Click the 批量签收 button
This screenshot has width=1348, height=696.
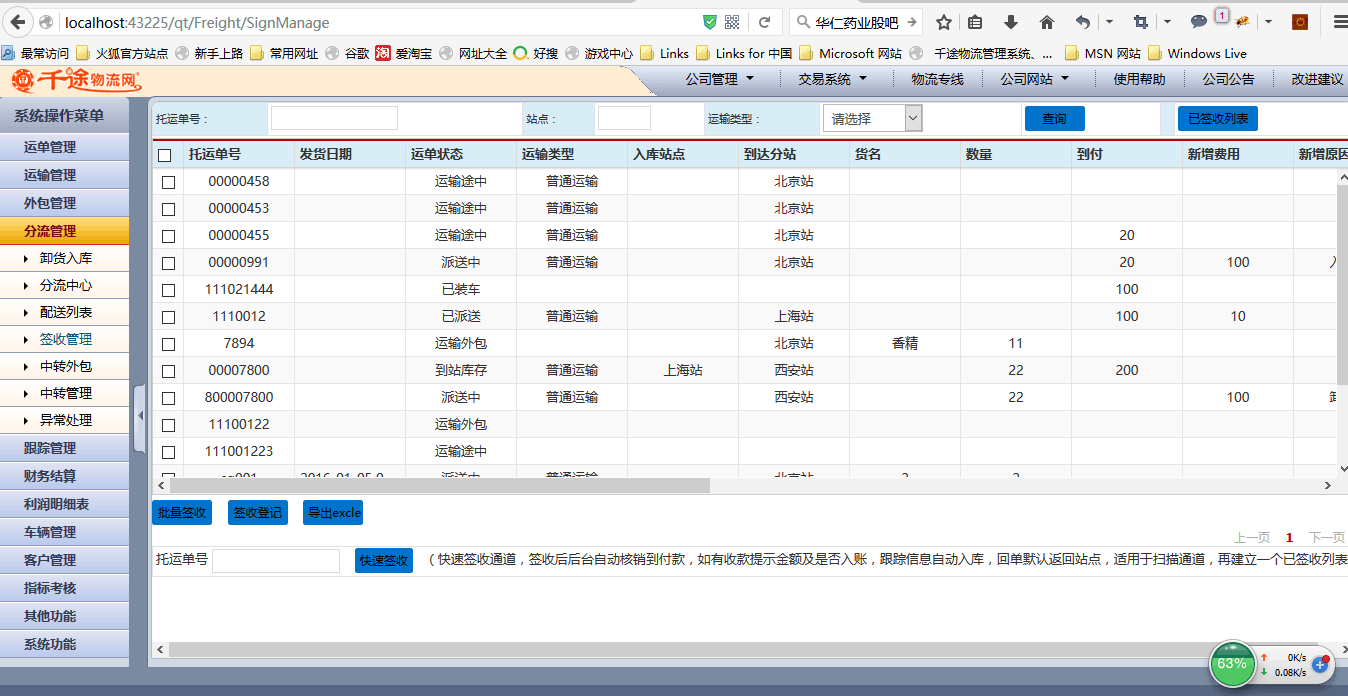point(182,513)
